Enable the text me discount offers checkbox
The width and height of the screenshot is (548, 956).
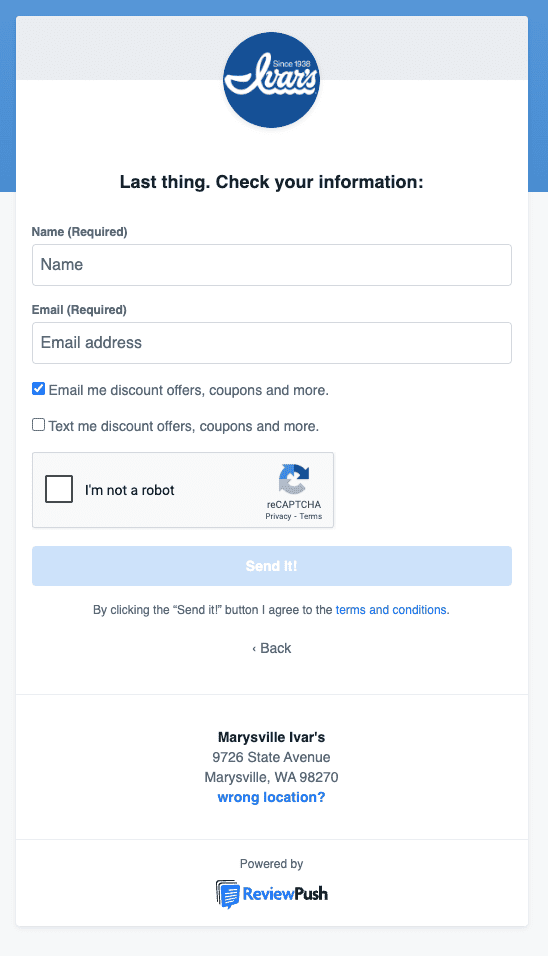coord(38,425)
